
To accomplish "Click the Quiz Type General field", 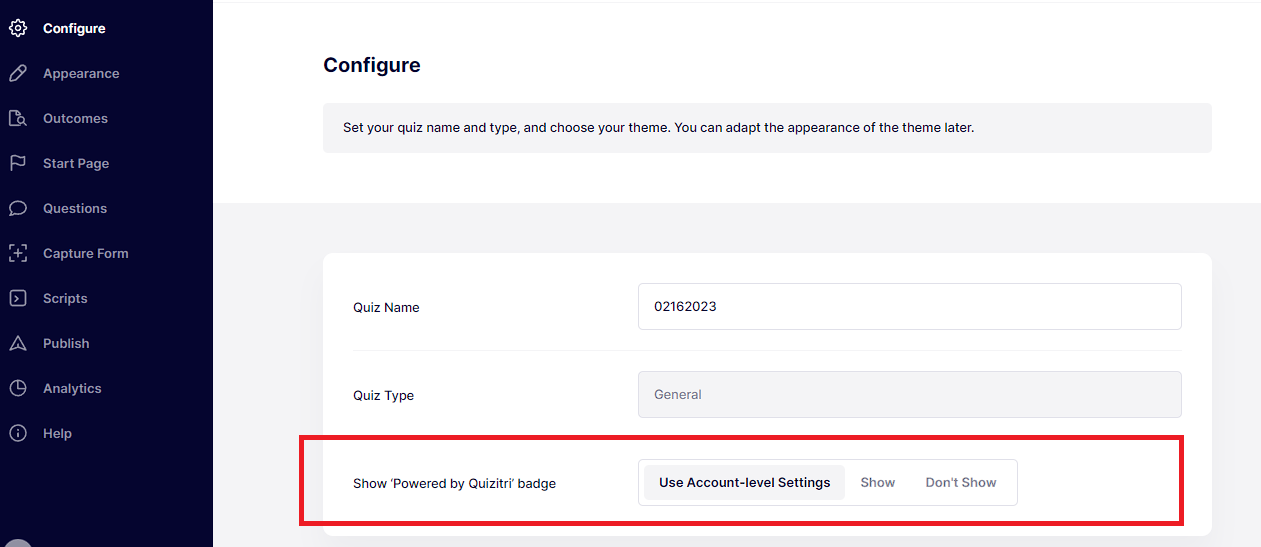I will click(910, 395).
